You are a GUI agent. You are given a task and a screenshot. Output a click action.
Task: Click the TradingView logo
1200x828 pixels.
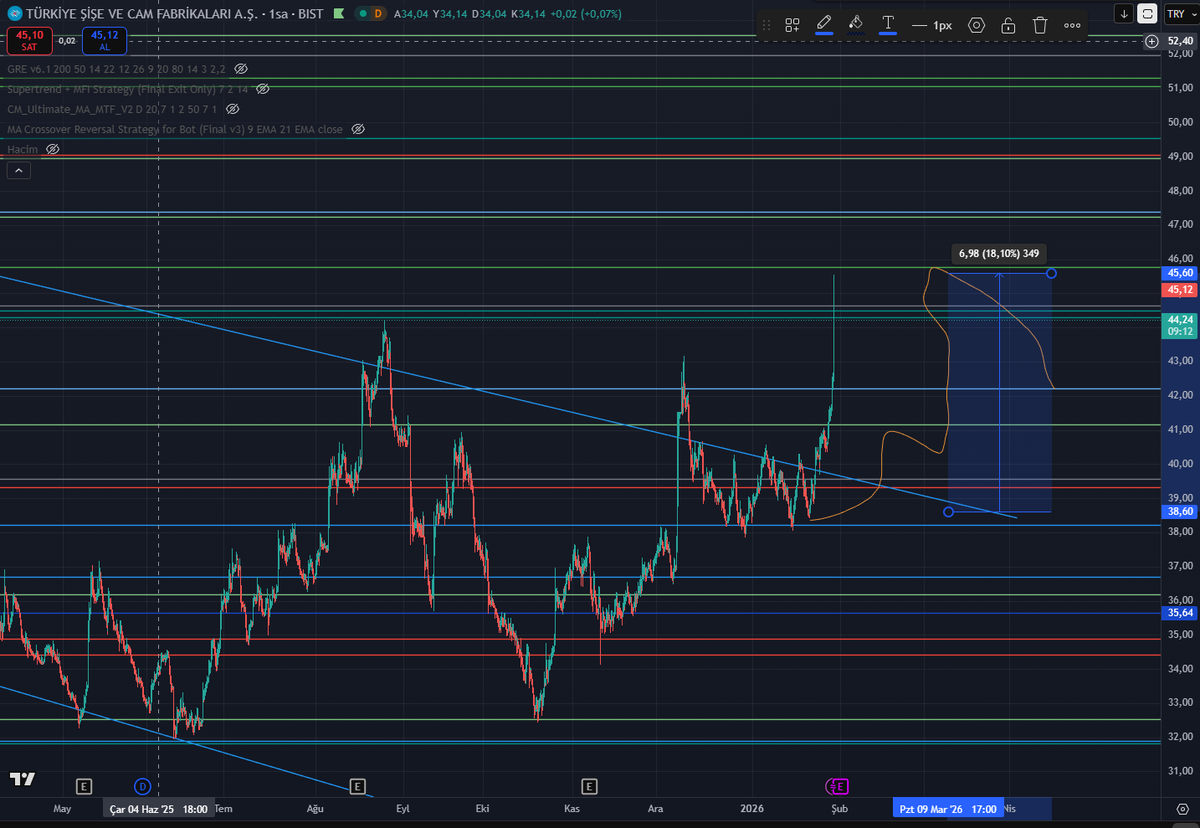23,779
